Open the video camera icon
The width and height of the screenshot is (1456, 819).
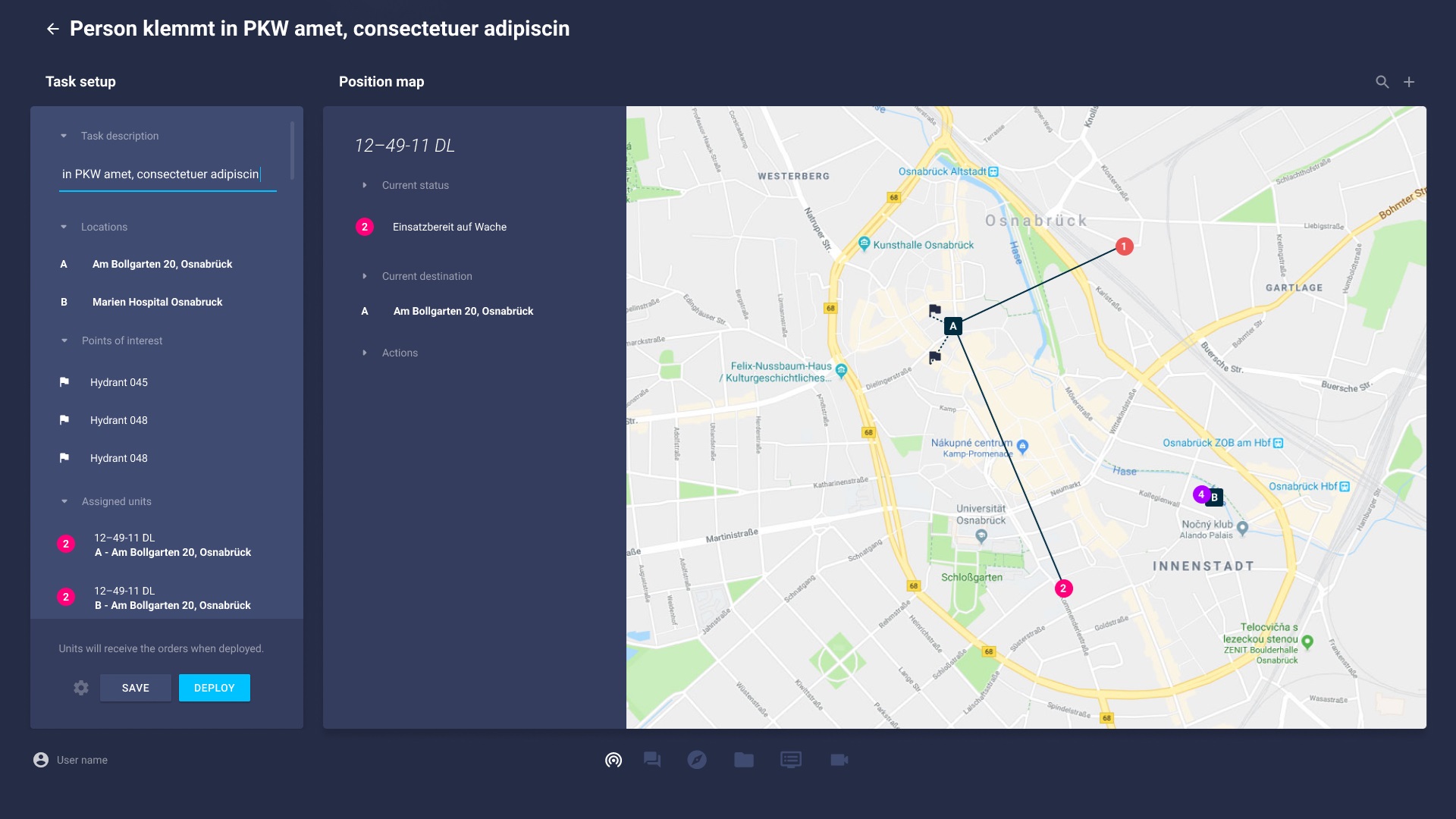[839, 759]
